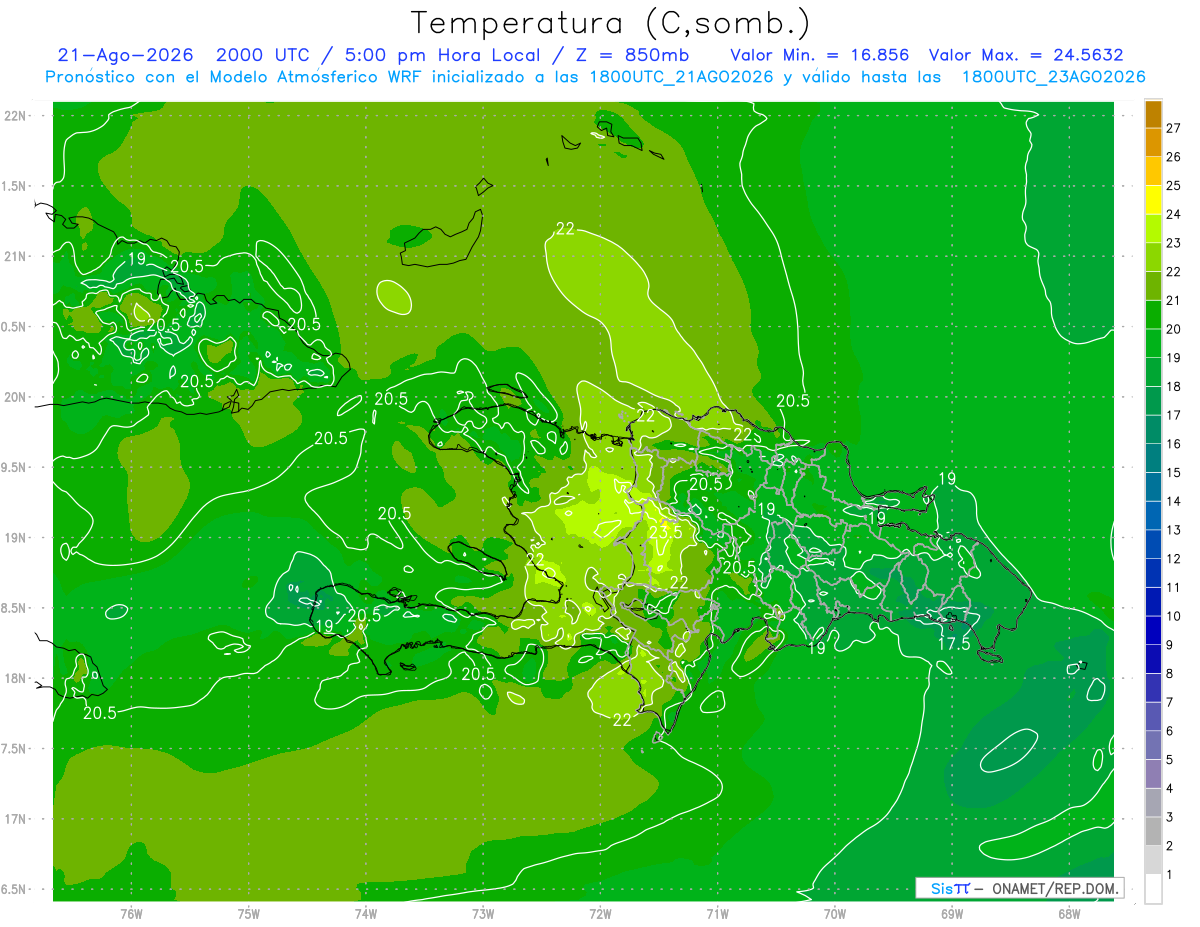The width and height of the screenshot is (1200, 927).
Task: Click the "22N" latitude axis label
Action: (x=15, y=116)
